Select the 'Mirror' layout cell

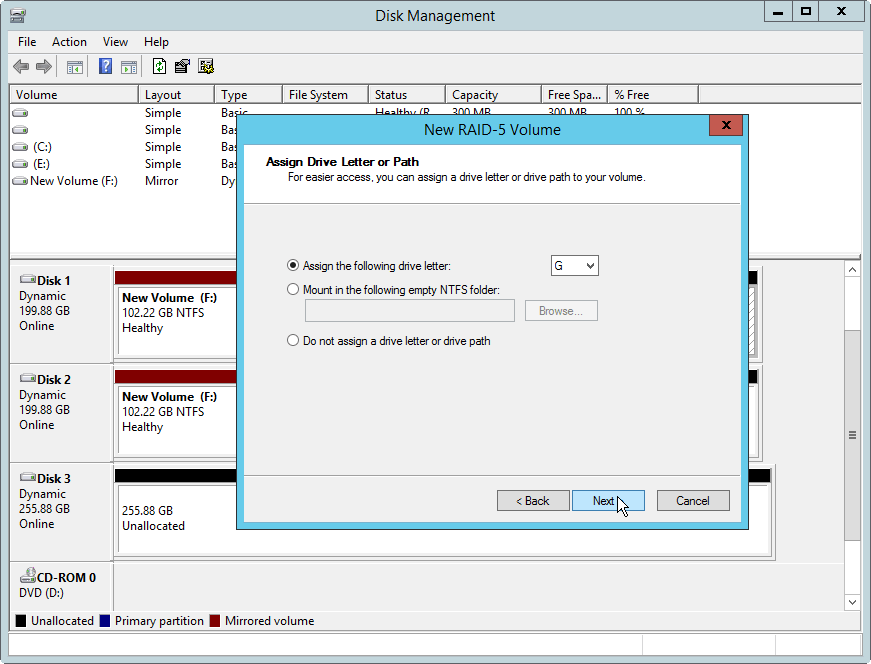pyautogui.click(x=162, y=181)
